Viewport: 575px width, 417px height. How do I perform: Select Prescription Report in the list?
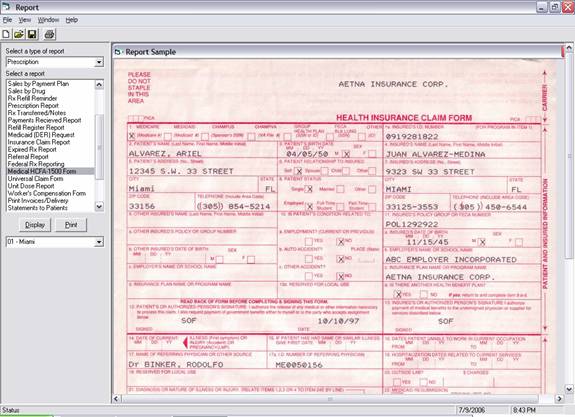coord(33,106)
